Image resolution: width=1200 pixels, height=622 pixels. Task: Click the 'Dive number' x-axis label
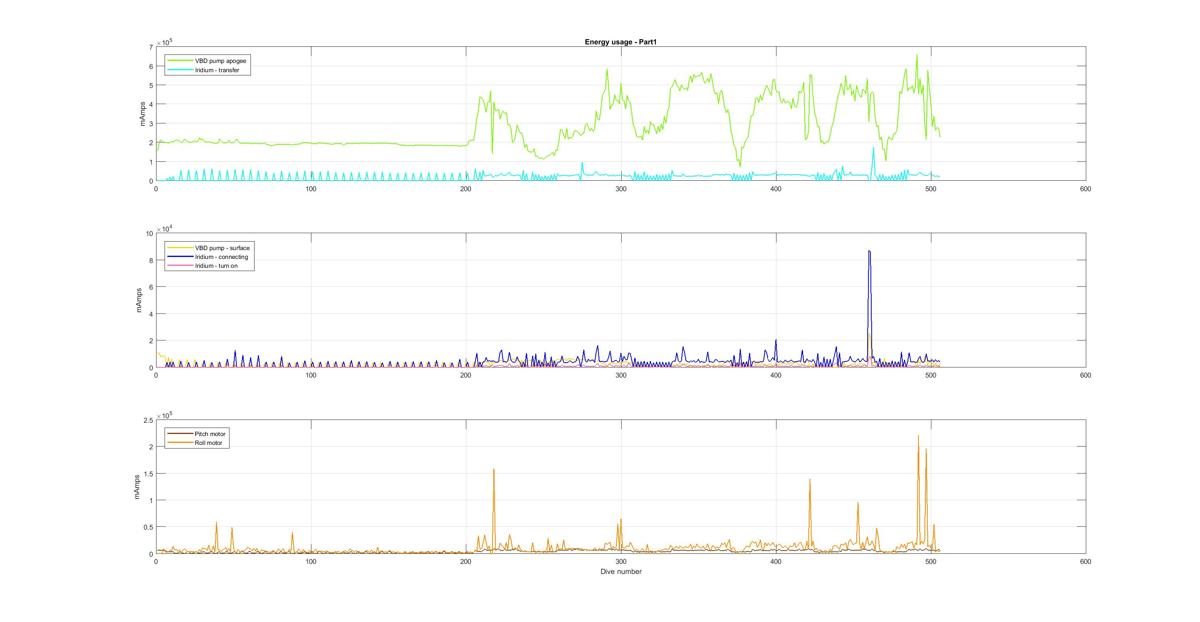tap(620, 572)
